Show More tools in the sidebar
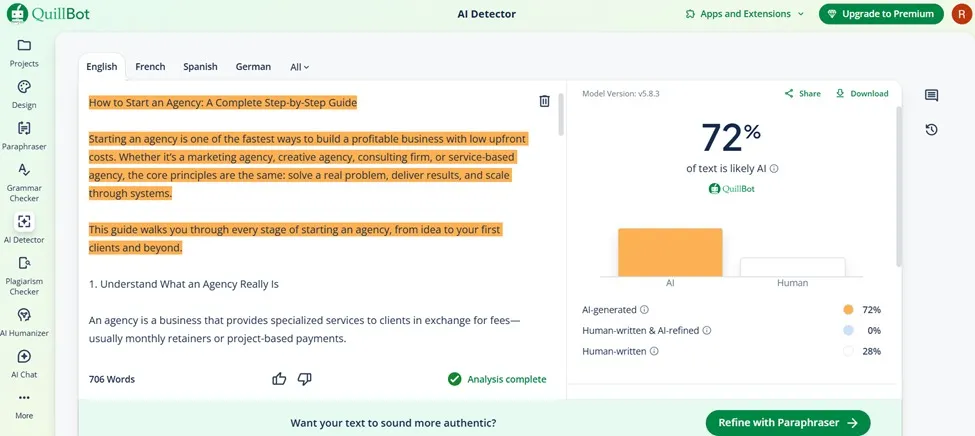Viewport: 975px width, 436px height. 24,406
